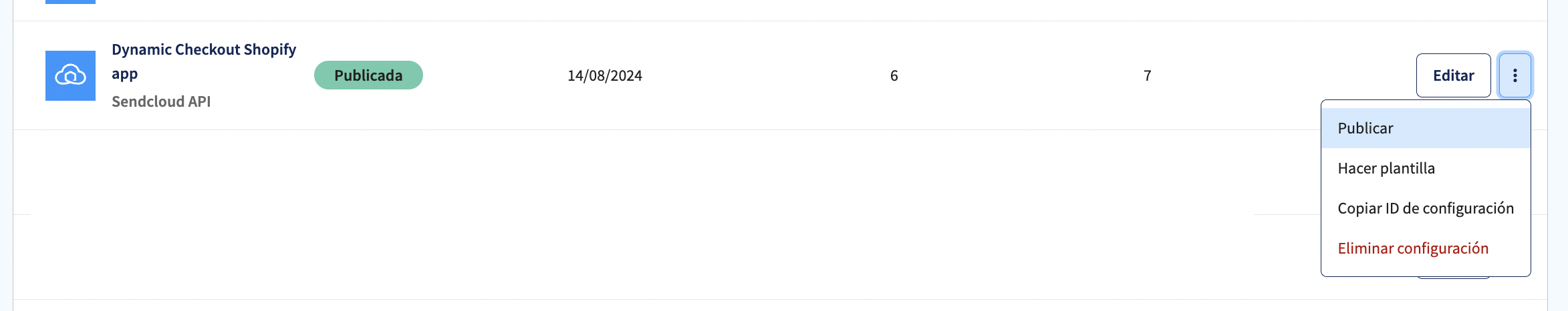Click the Sendcloud cloud logo icon
1568x311 pixels.
[x=70, y=75]
